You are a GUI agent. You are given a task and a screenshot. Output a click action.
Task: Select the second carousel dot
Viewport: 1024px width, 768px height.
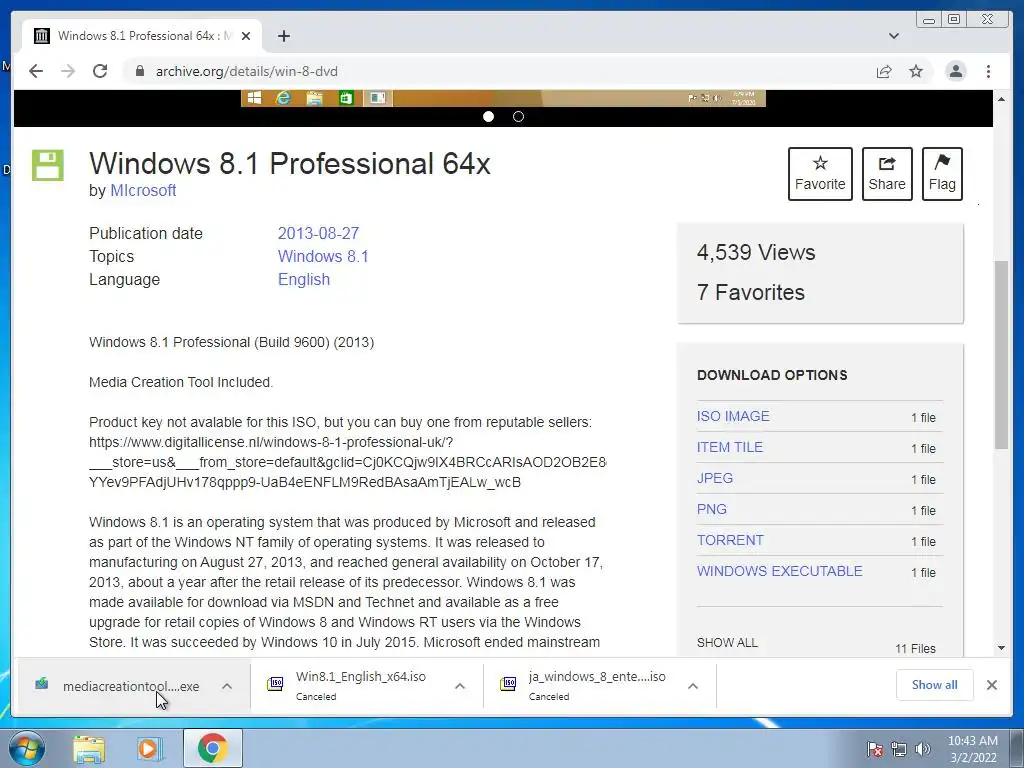519,116
